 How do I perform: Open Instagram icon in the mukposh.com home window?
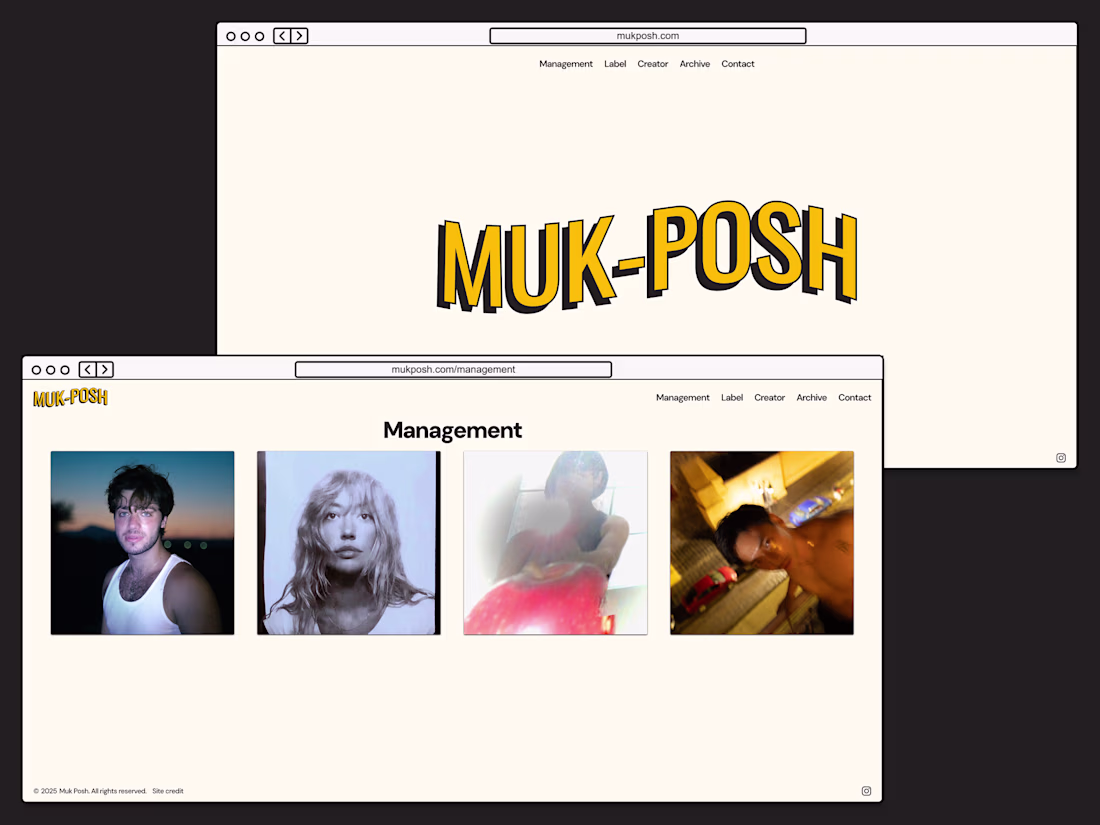1061,457
